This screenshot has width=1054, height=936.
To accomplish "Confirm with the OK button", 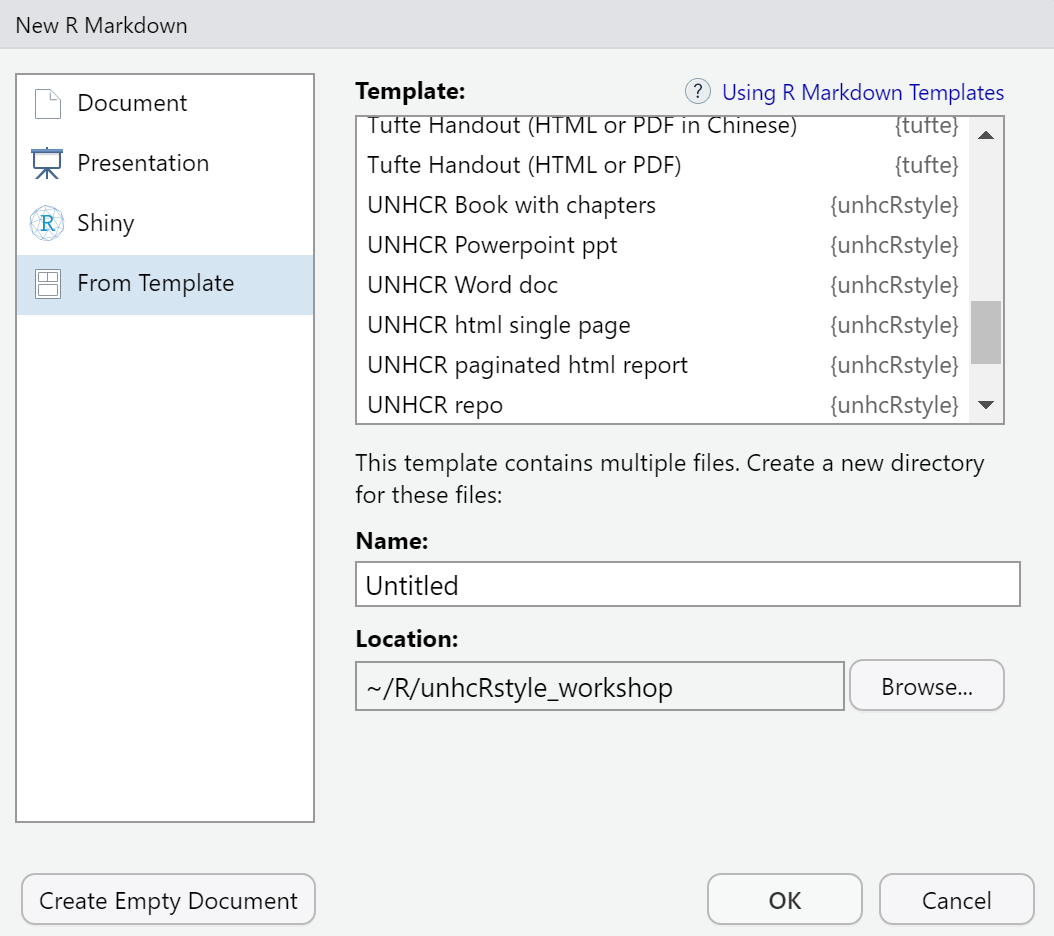I will pyautogui.click(x=784, y=900).
